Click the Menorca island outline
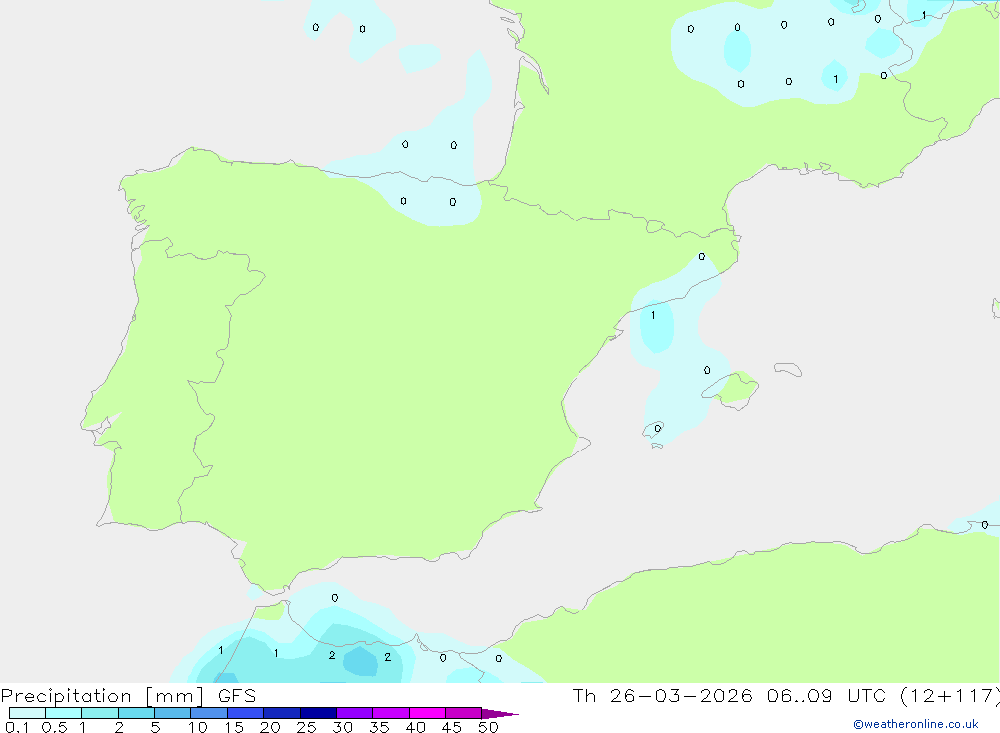Screen dimensions: 1000x733 (788, 369)
